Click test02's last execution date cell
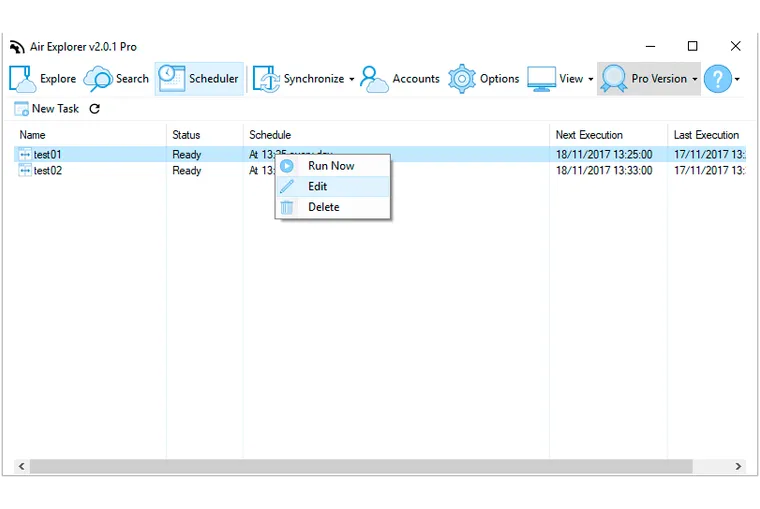 pyautogui.click(x=709, y=171)
